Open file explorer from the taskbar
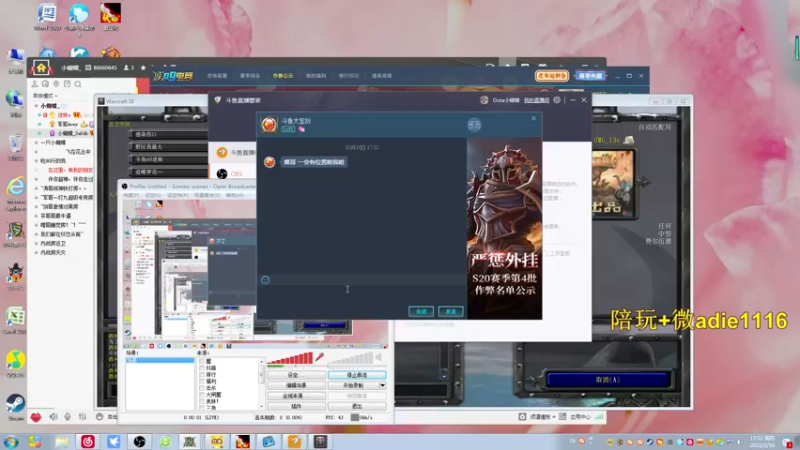This screenshot has height=450, width=800. (x=62, y=441)
